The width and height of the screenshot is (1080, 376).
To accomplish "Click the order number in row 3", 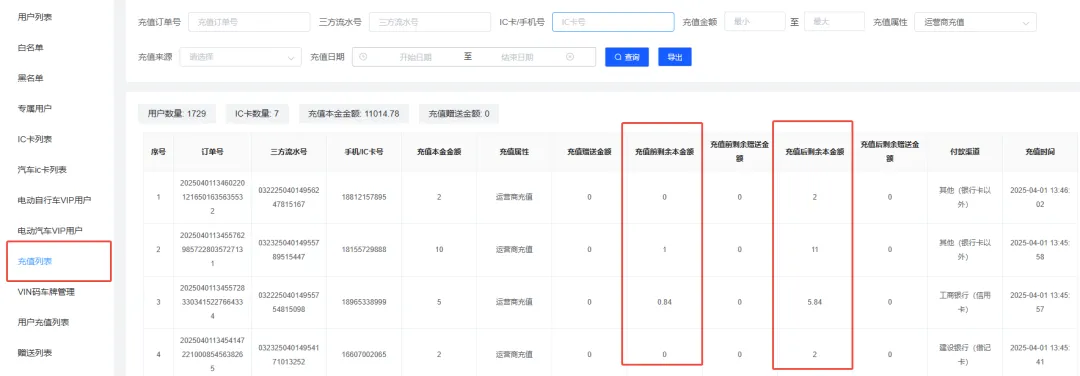I will coord(212,302).
